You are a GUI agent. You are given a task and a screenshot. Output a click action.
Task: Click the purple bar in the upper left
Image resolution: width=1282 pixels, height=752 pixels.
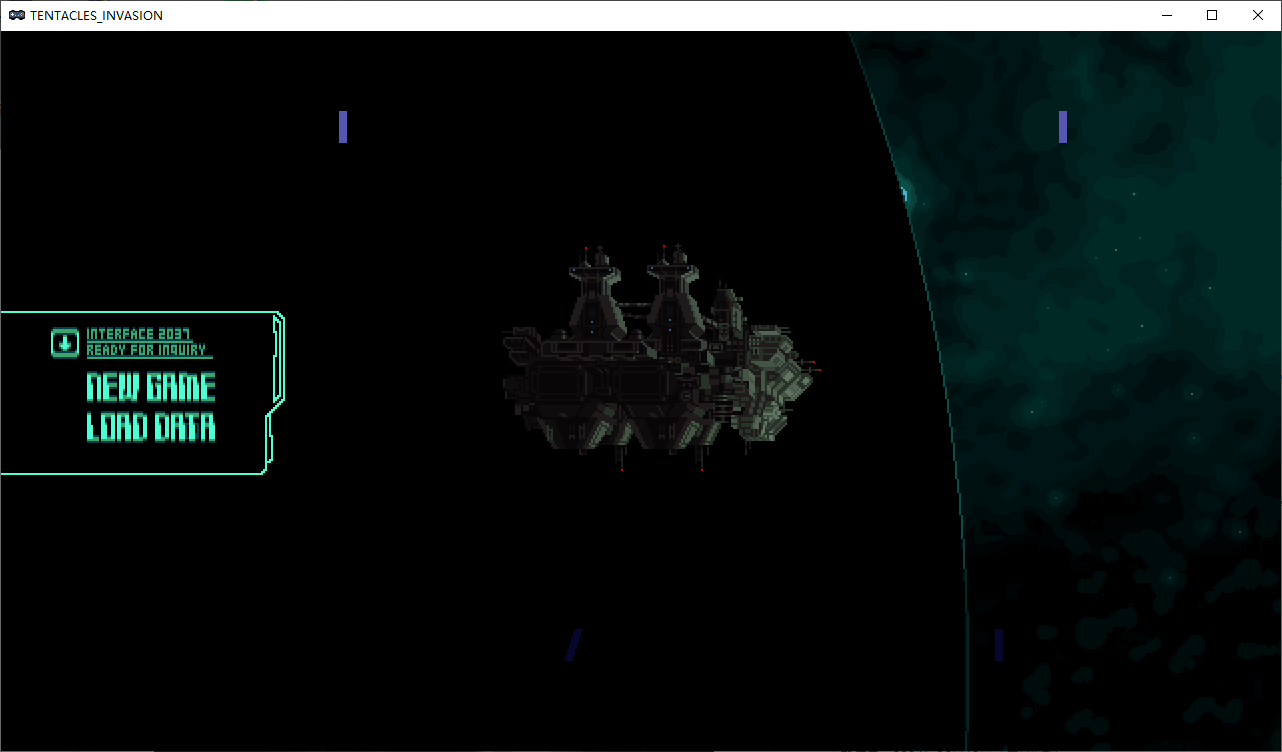pos(343,127)
